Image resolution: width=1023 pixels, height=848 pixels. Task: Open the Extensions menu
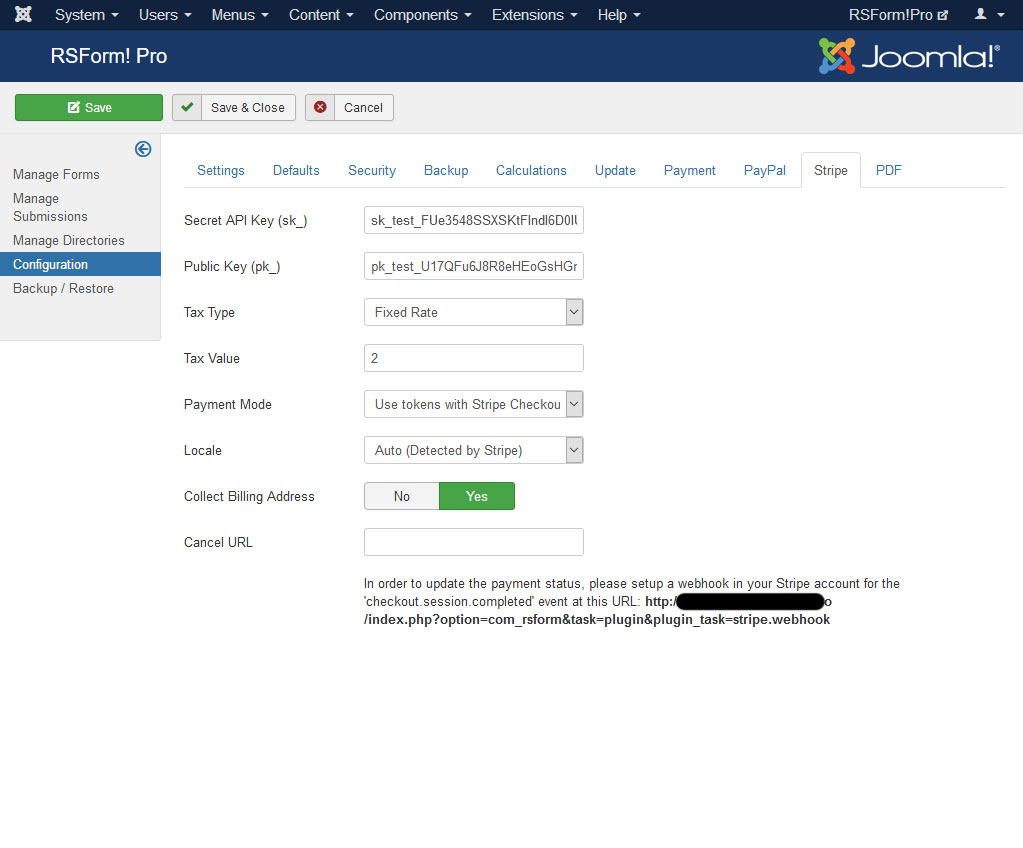pyautogui.click(x=535, y=14)
